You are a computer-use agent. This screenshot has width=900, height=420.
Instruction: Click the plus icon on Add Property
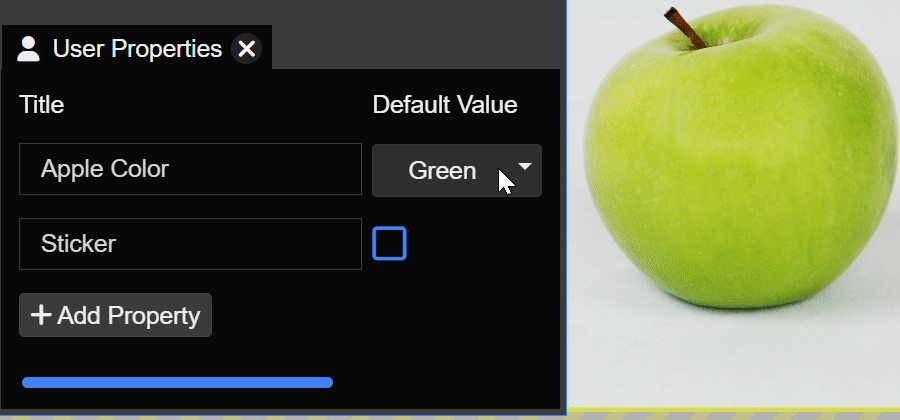tap(41, 315)
